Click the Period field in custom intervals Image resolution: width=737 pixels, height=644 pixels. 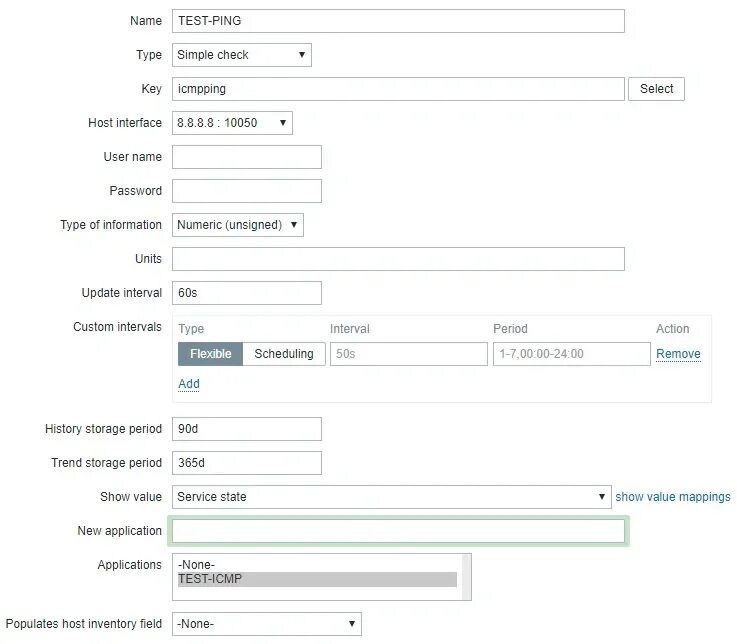pyautogui.click(x=571, y=354)
